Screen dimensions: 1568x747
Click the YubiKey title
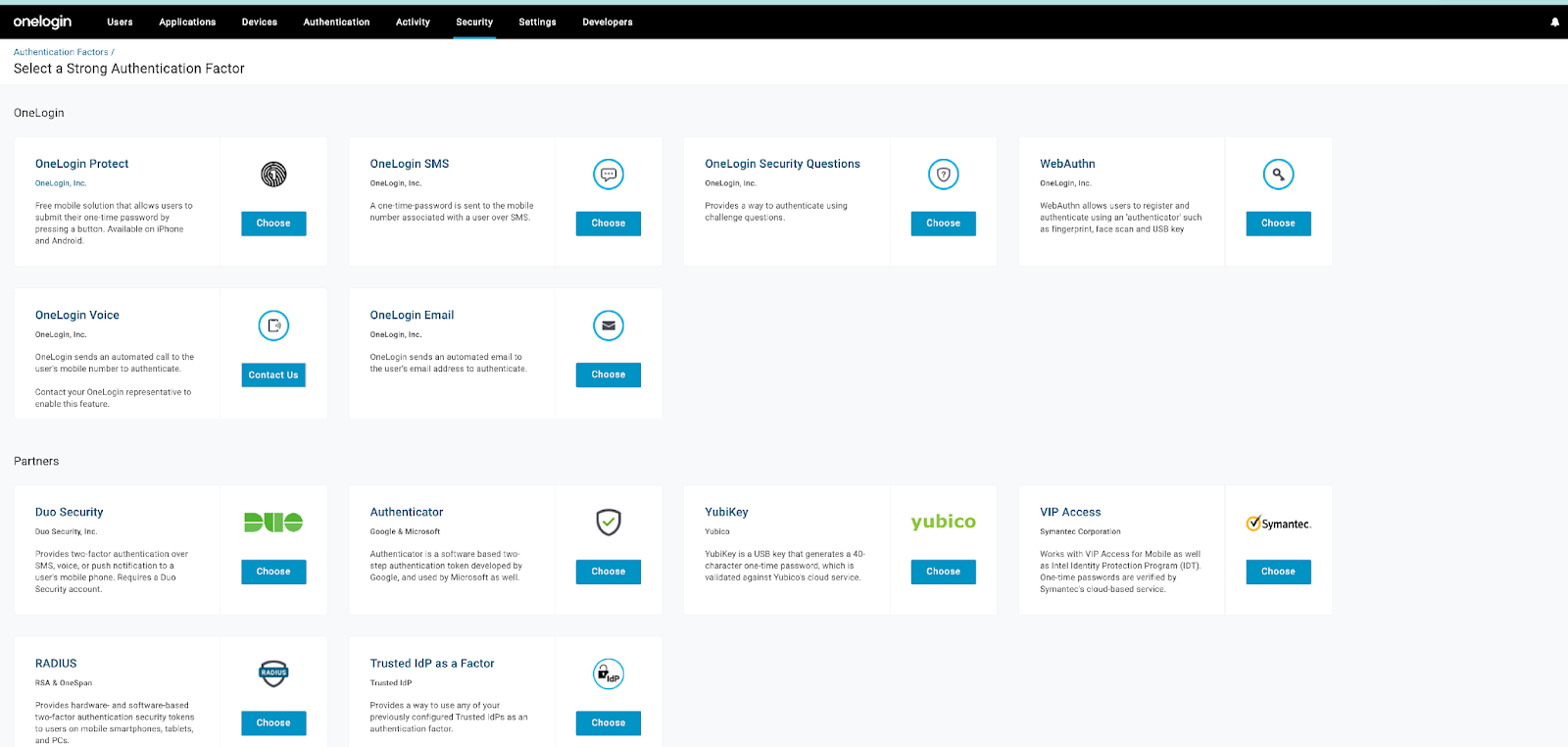click(726, 512)
